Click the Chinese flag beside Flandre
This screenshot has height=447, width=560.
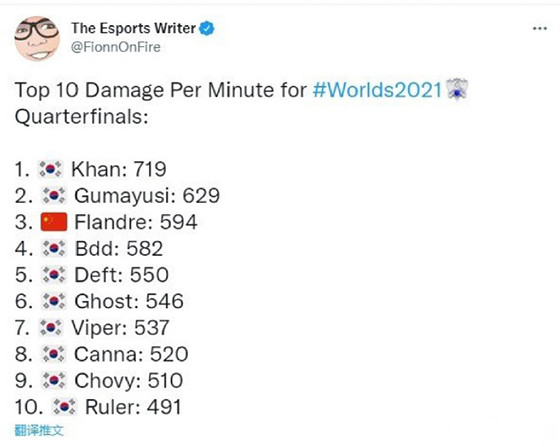[54, 222]
